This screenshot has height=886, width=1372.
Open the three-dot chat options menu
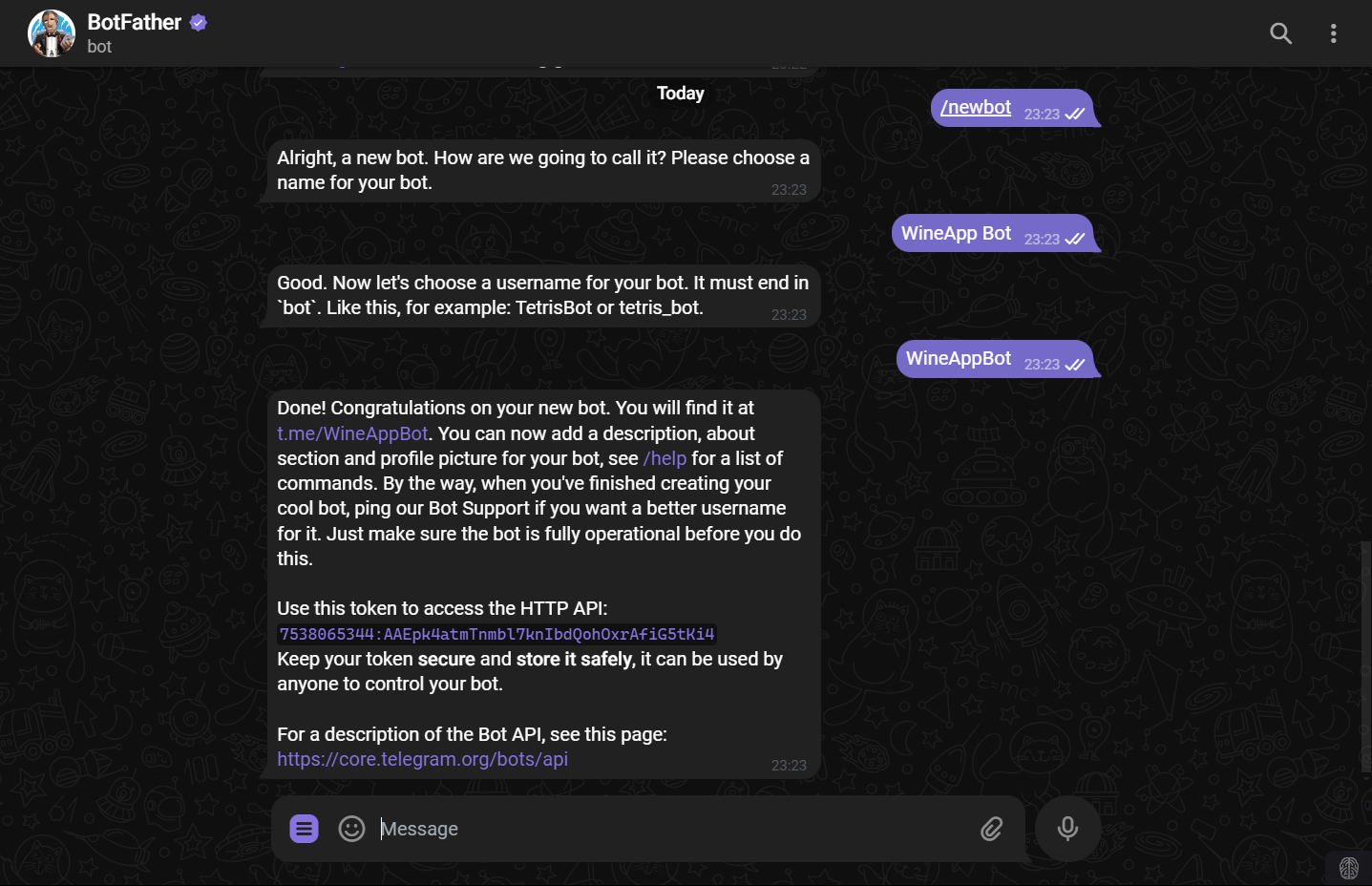click(1333, 32)
